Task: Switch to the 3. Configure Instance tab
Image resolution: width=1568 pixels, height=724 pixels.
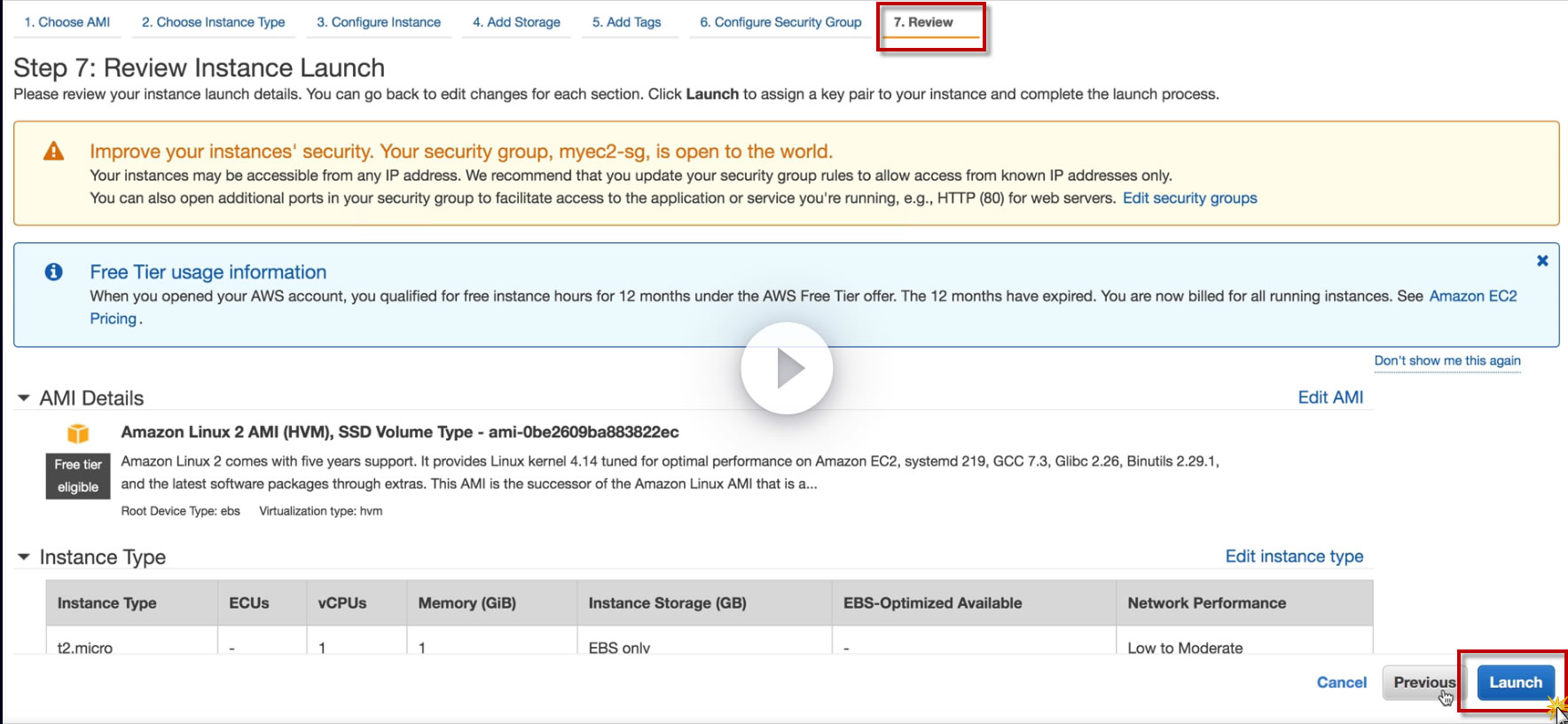Action: coord(379,22)
